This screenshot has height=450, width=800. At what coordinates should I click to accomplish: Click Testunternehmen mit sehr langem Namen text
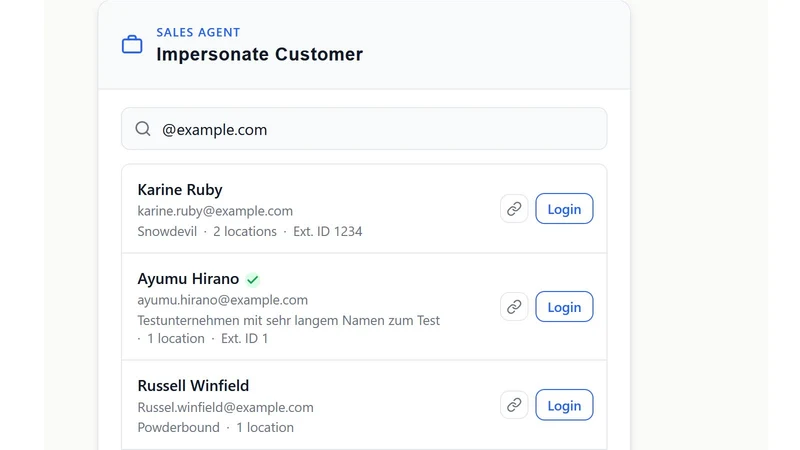click(x=289, y=320)
